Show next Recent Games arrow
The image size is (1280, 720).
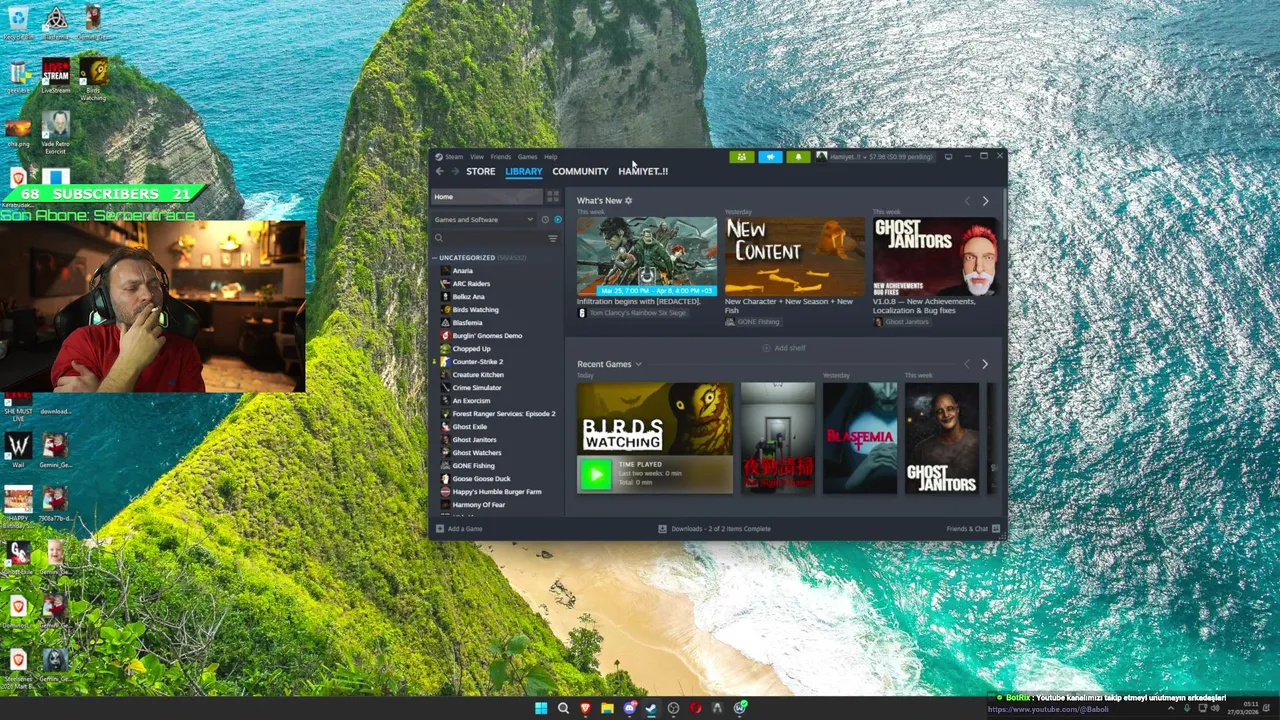(985, 364)
